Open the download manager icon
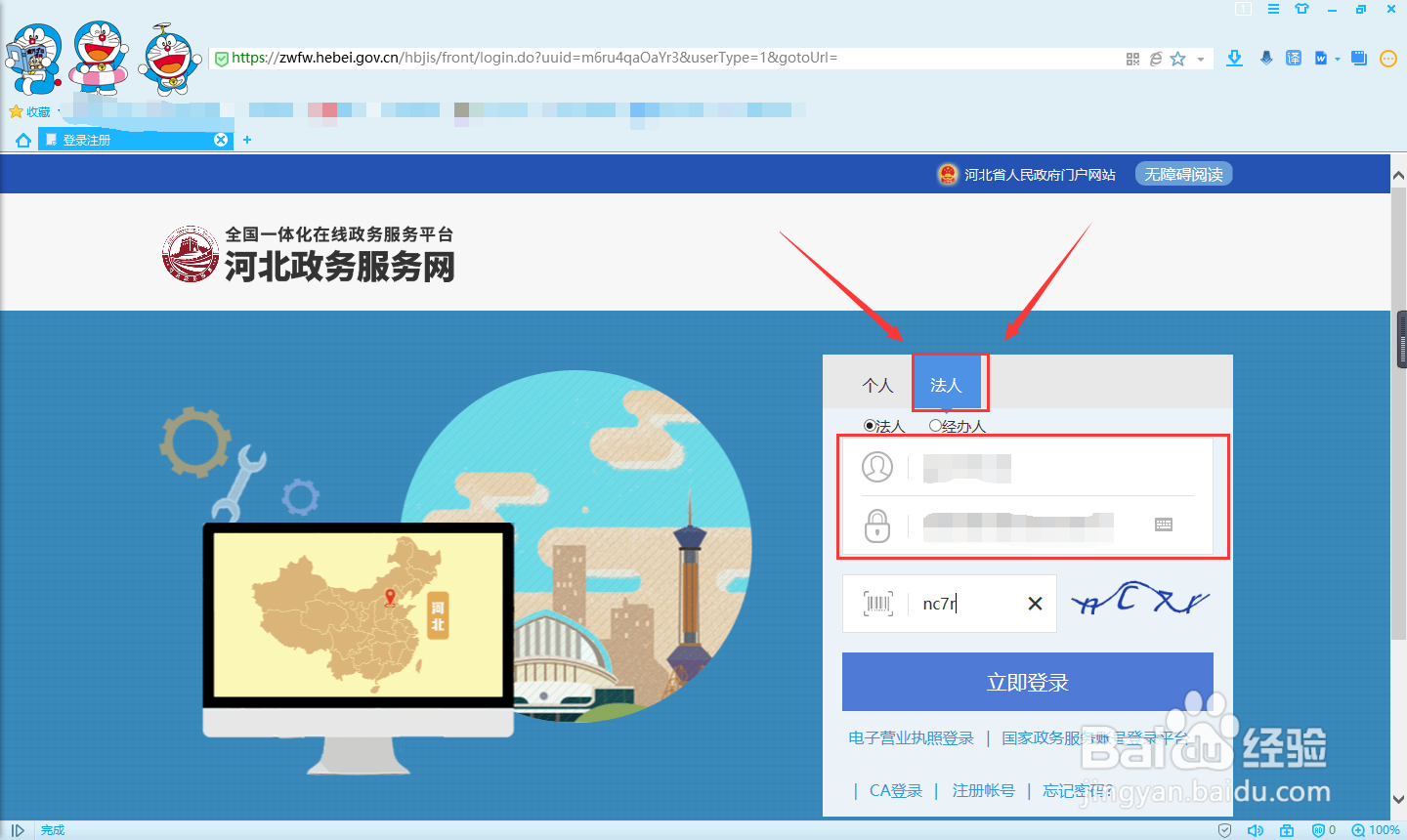Image resolution: width=1407 pixels, height=840 pixels. coord(1234,58)
